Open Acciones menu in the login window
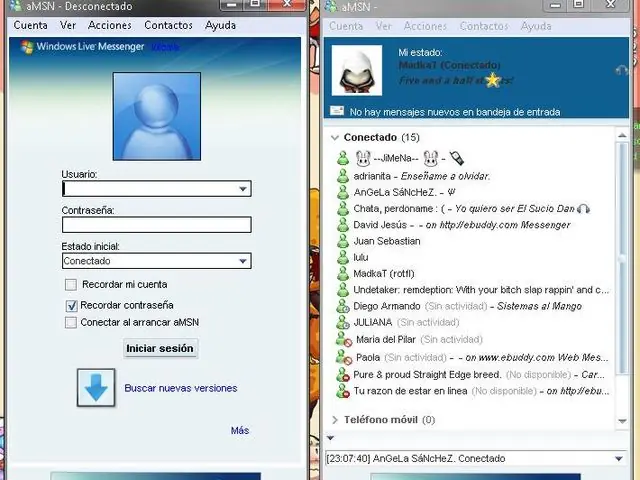 pos(110,25)
